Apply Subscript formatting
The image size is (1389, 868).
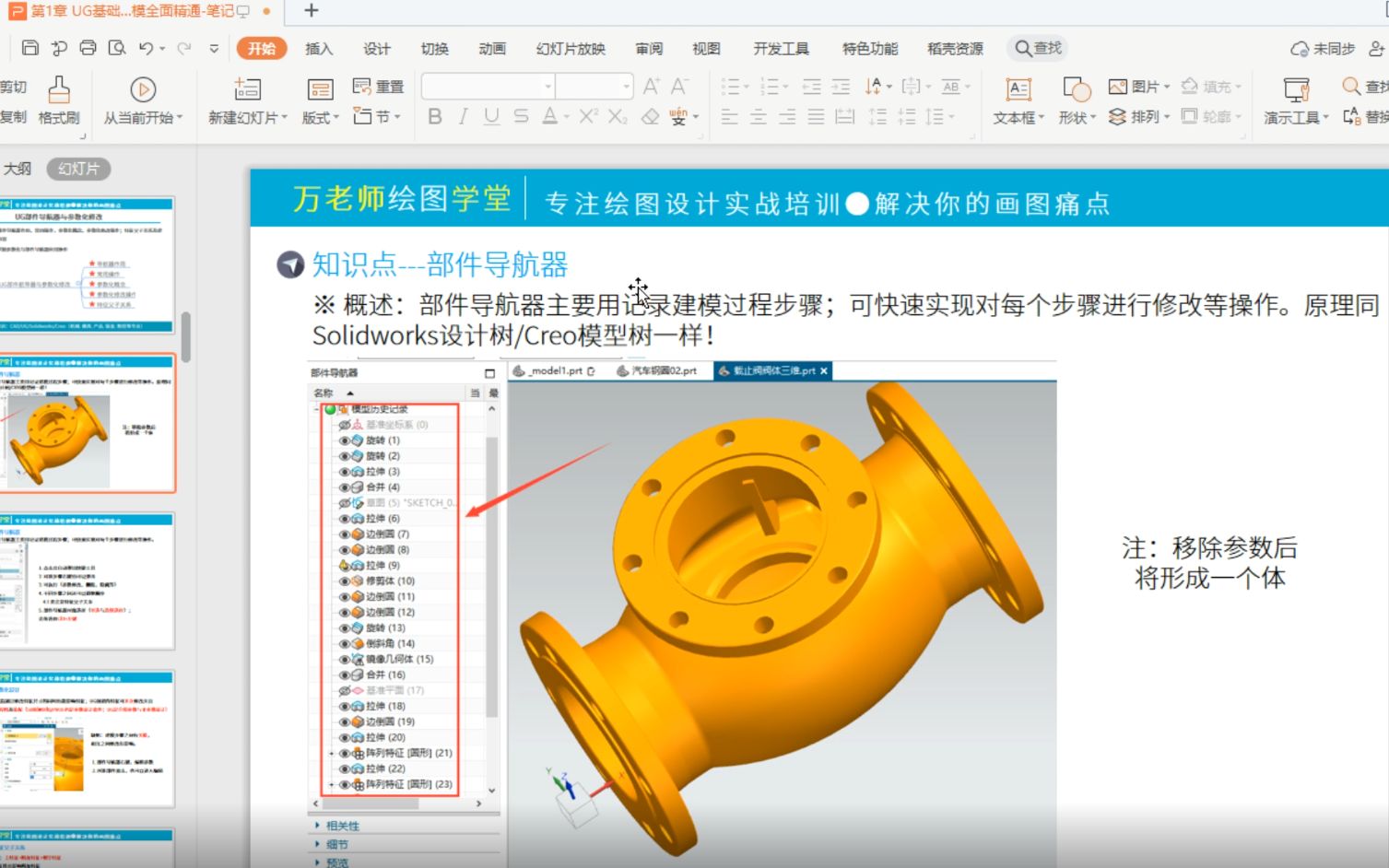618,116
